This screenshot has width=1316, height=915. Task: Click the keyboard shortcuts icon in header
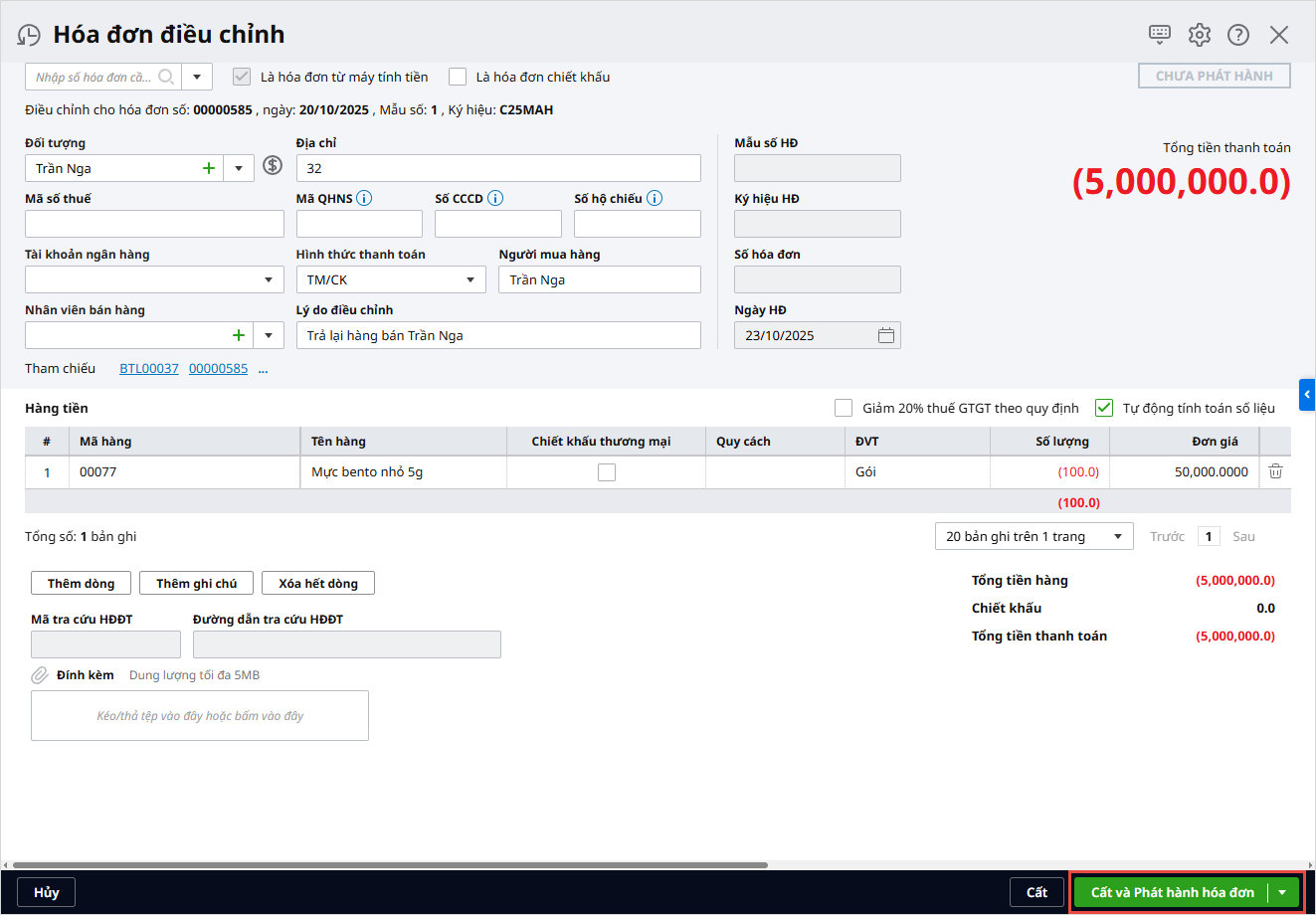click(x=1160, y=35)
